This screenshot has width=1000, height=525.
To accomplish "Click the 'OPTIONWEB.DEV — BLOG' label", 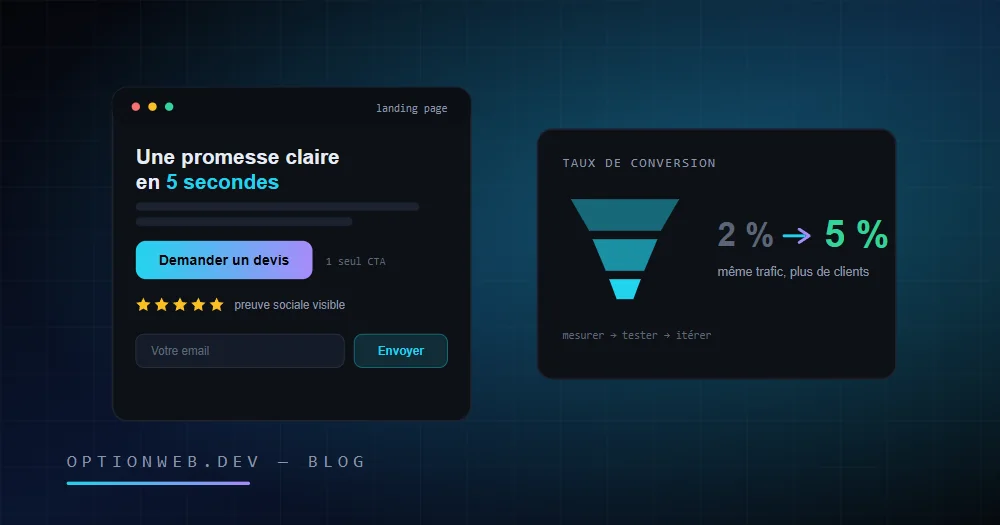I will tap(216, 462).
